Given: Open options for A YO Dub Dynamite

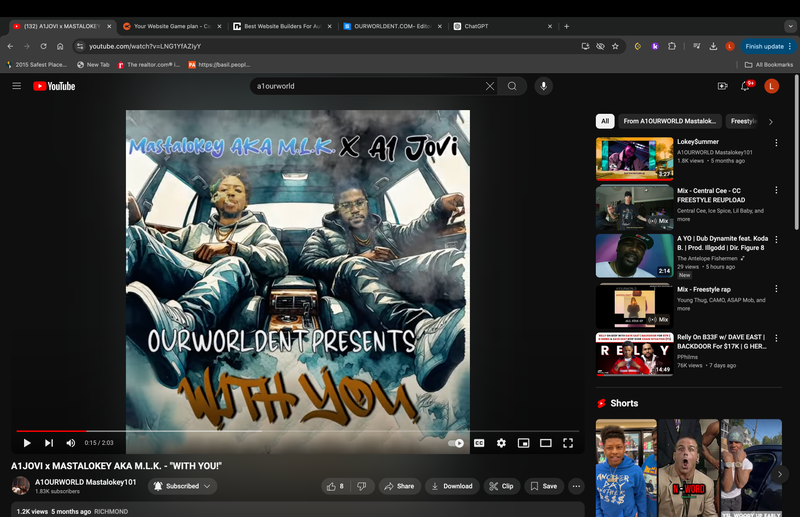Looking at the screenshot, I should point(776,239).
